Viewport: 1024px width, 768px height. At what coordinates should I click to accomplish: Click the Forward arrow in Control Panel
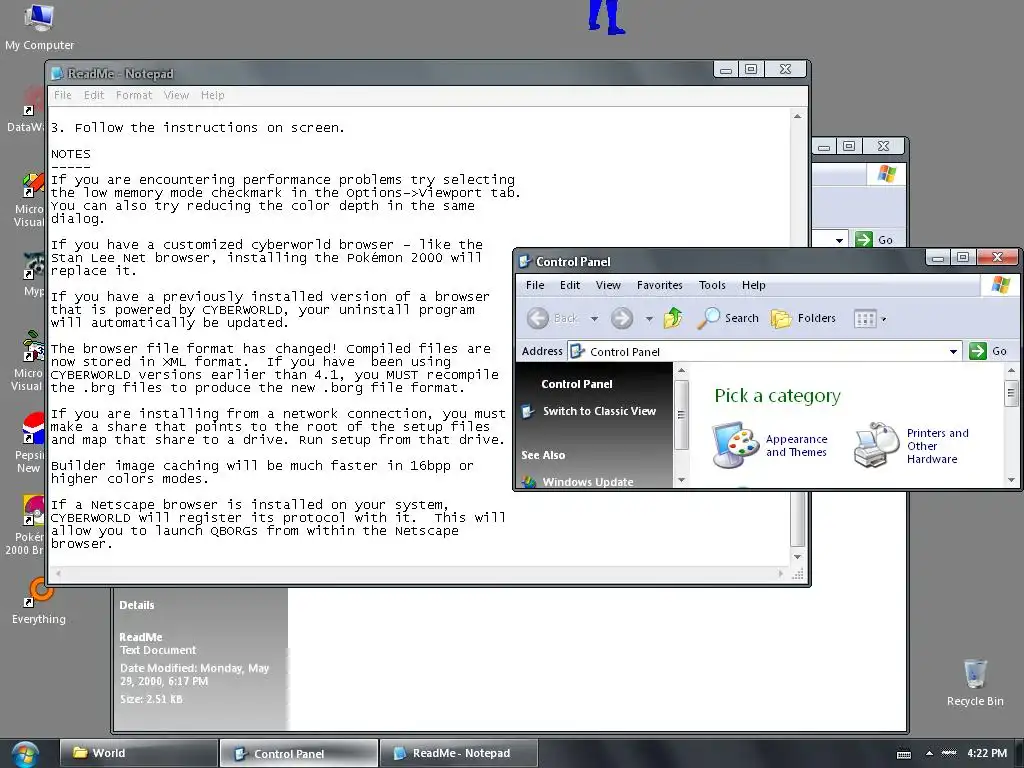click(x=622, y=318)
